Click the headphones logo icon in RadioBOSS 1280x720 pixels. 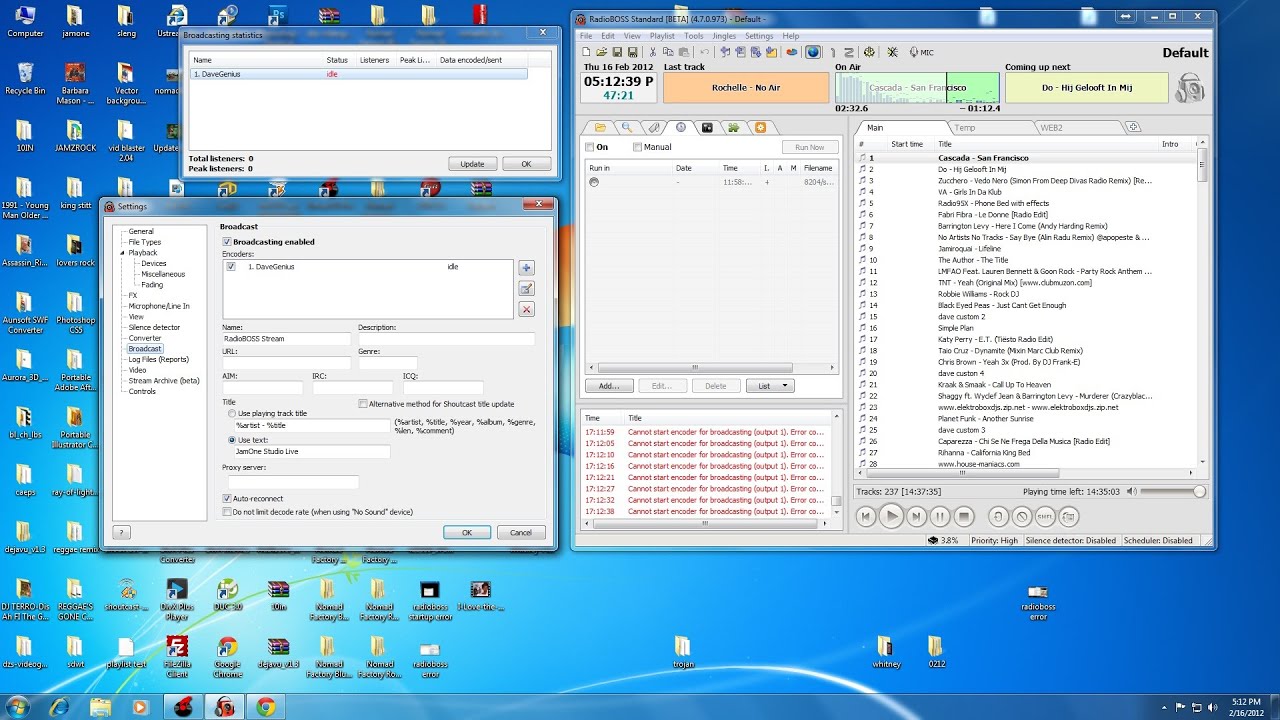pos(1190,87)
